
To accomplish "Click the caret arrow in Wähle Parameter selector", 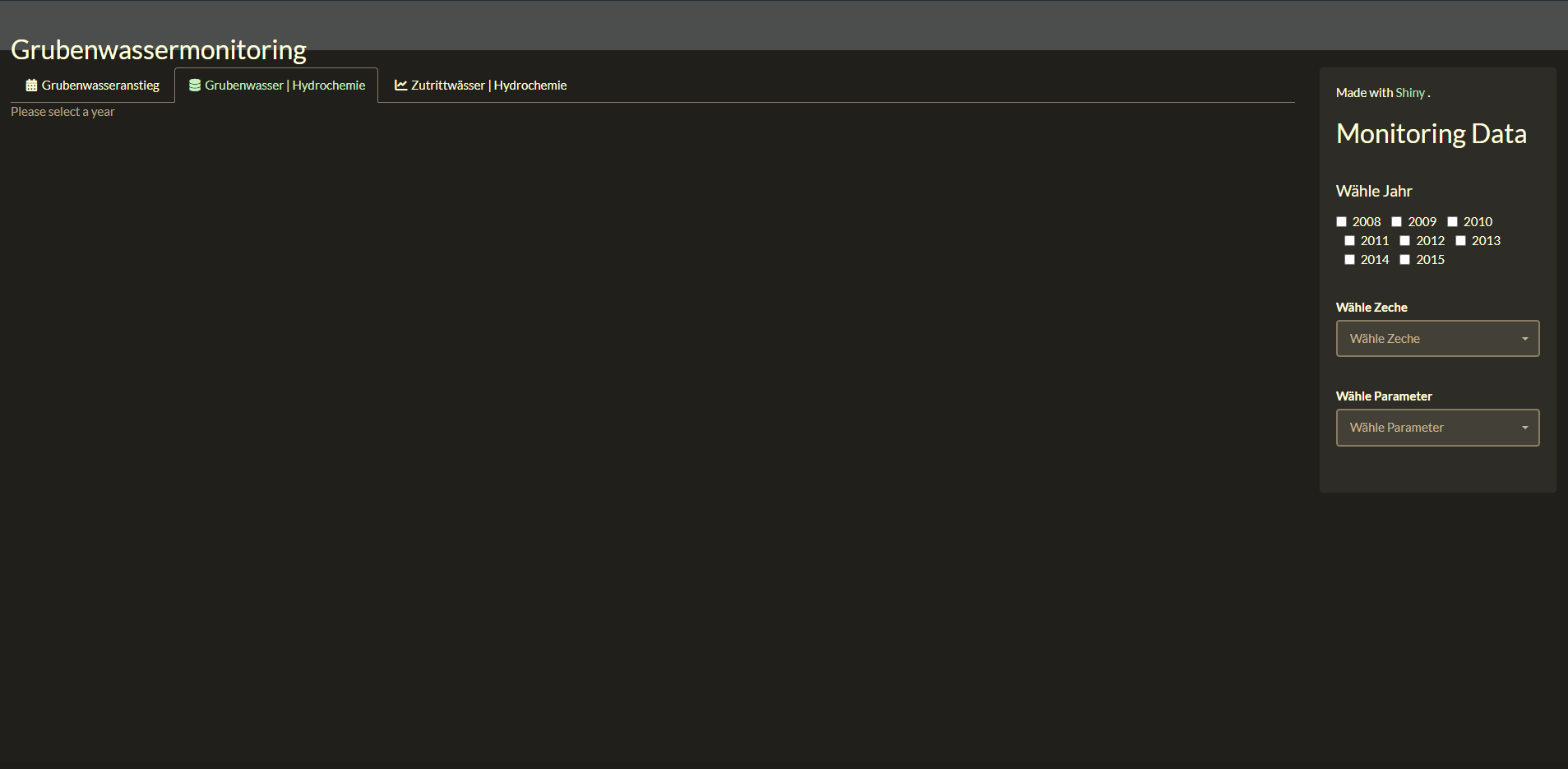I will click(x=1524, y=428).
